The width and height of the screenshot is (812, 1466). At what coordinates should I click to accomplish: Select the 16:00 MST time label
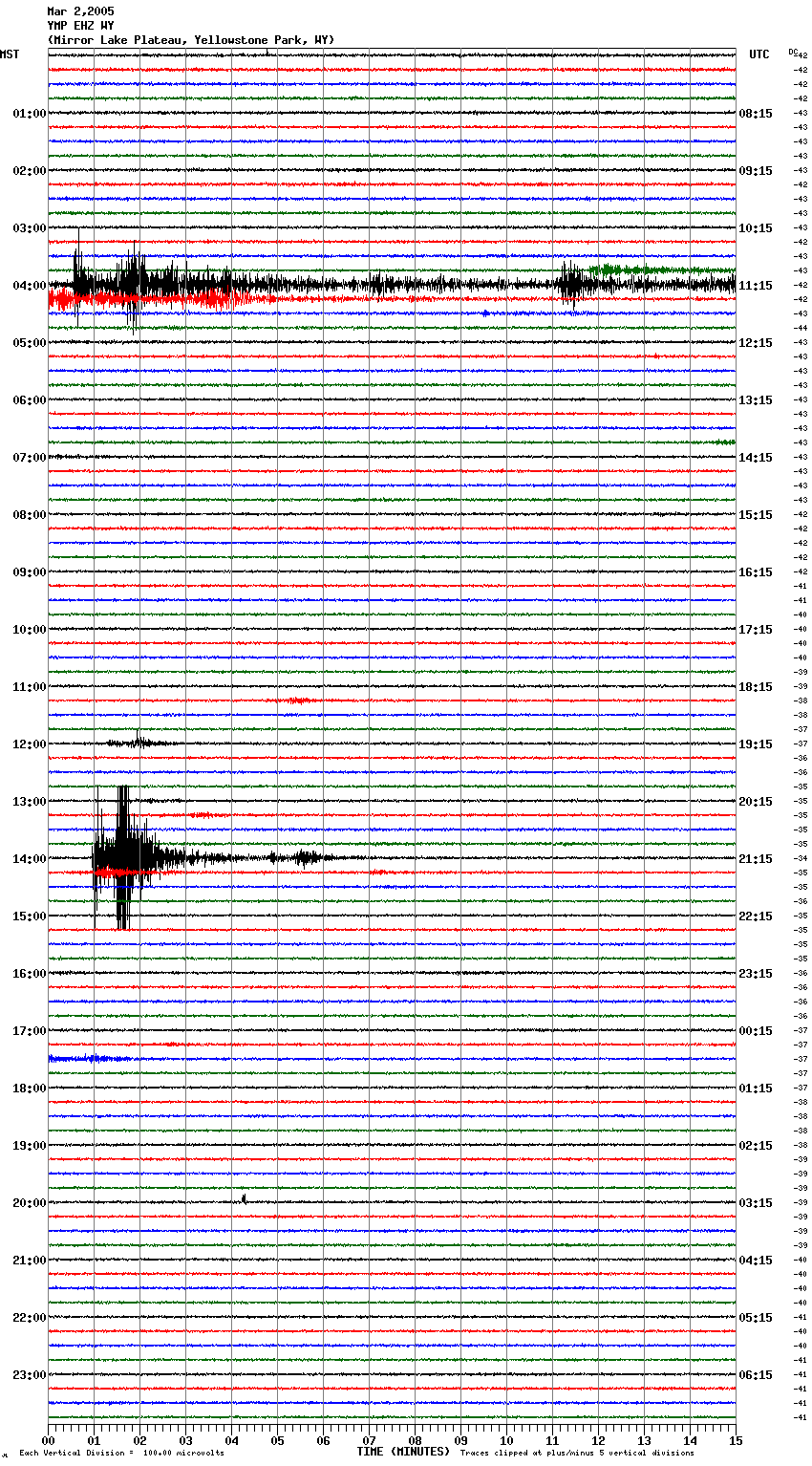pyautogui.click(x=30, y=974)
